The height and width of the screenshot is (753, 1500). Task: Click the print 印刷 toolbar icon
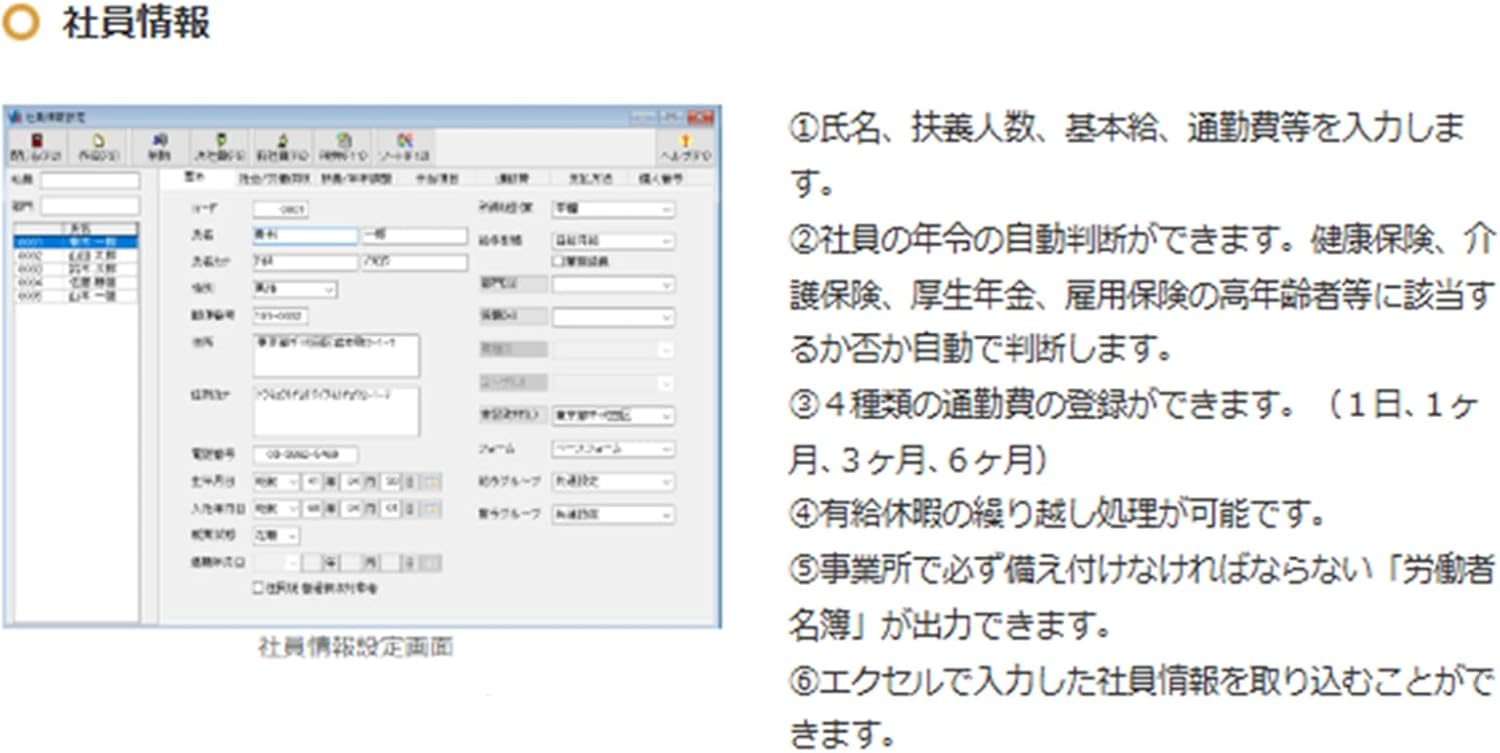tap(342, 147)
